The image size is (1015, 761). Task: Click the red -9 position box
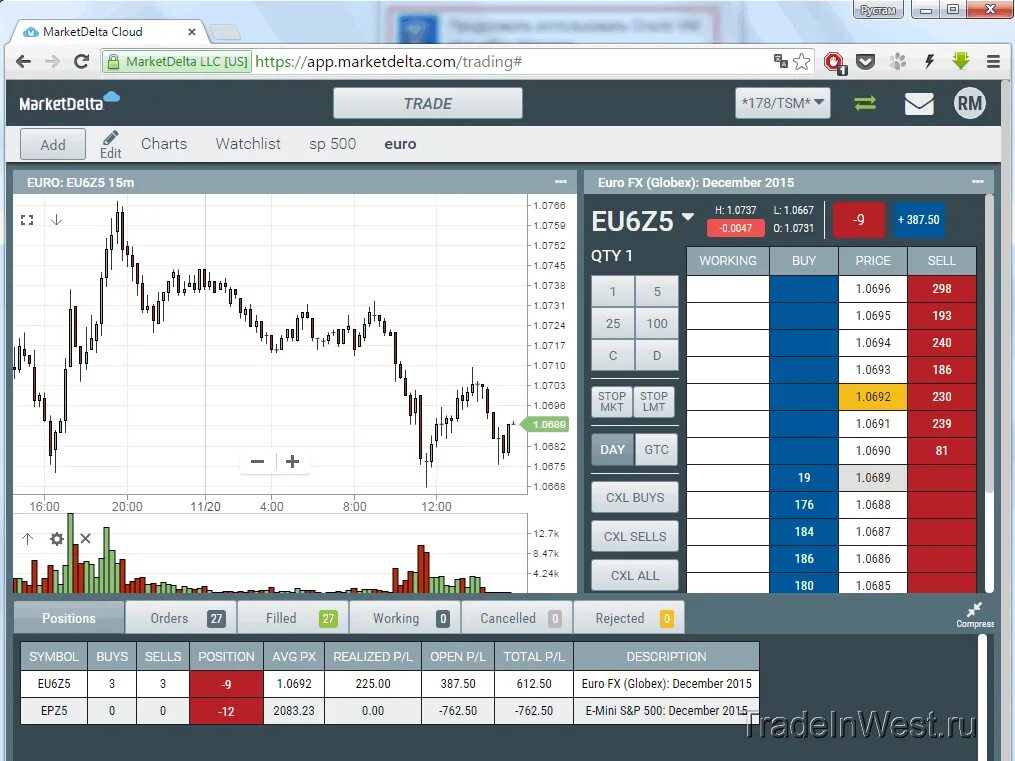pos(858,220)
